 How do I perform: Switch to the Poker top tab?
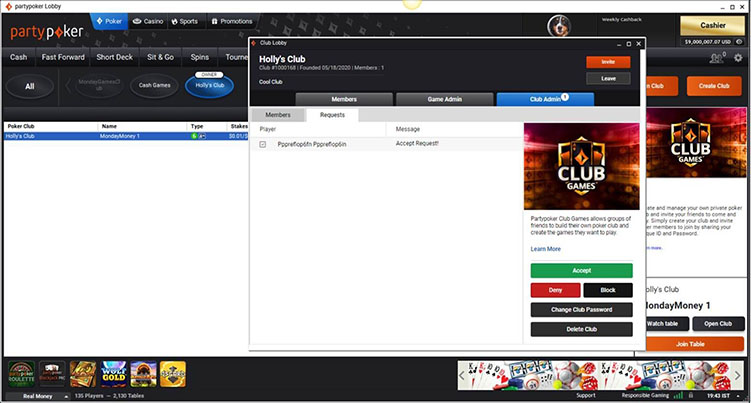[x=109, y=21]
